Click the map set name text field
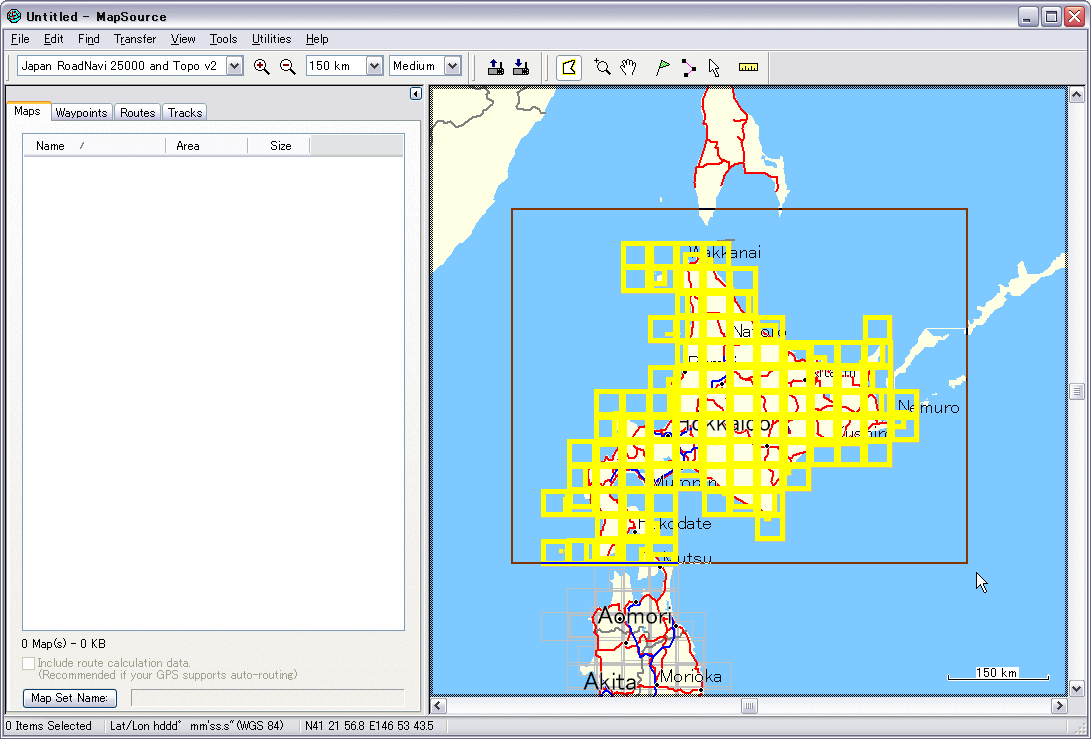This screenshot has width=1091, height=739. (268, 698)
